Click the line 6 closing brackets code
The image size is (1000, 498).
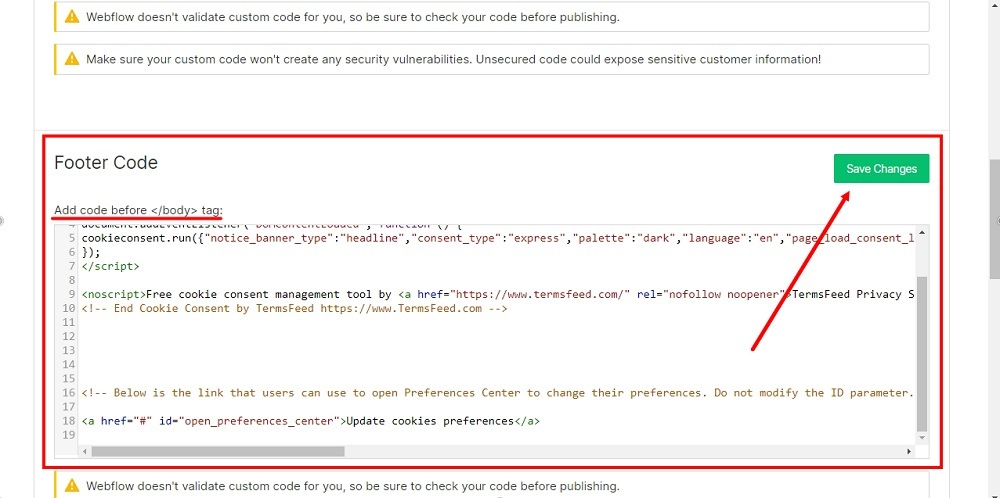(91, 253)
